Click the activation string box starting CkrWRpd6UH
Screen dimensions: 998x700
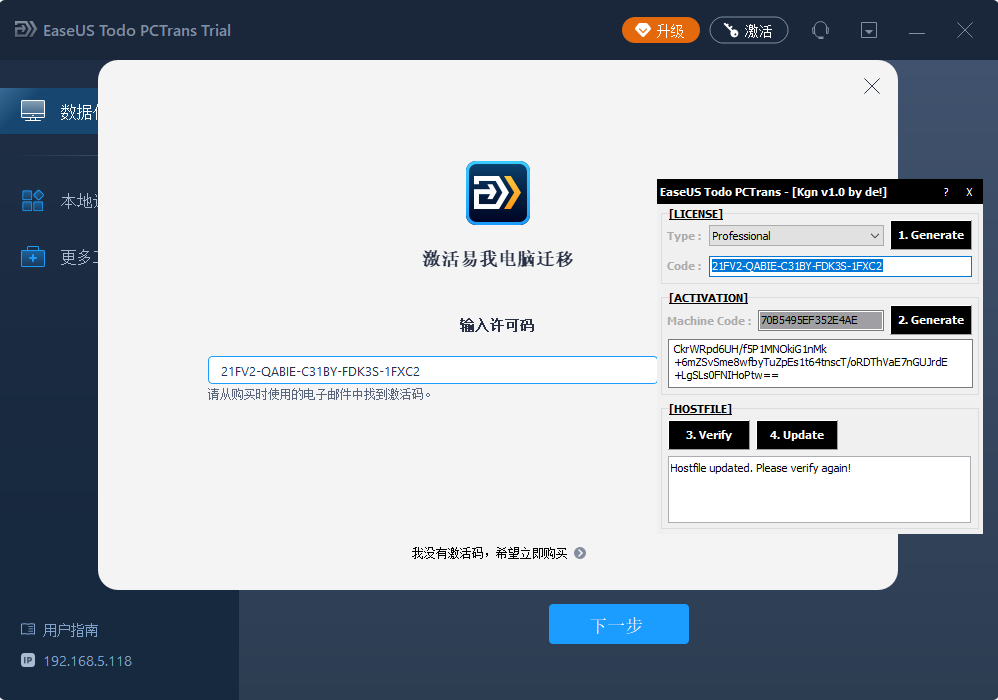coord(820,363)
